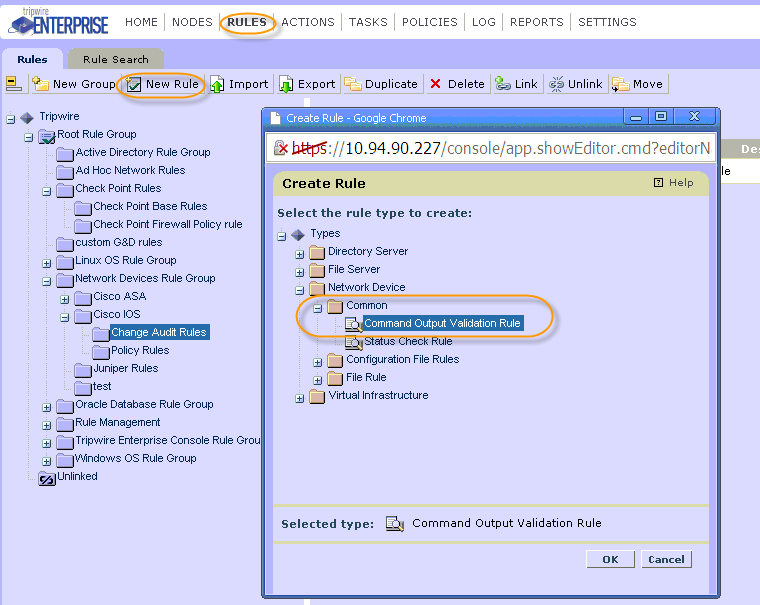Click the Unlink rule icon
This screenshot has width=760, height=605.
click(x=556, y=85)
